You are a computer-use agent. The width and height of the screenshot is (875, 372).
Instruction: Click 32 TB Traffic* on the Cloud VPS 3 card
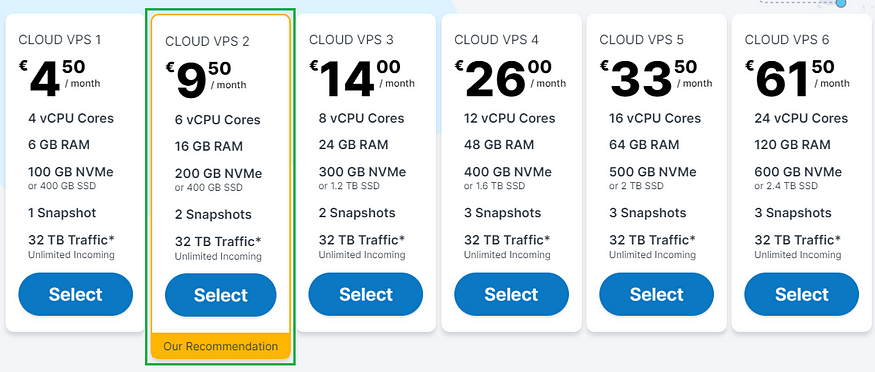(362, 240)
